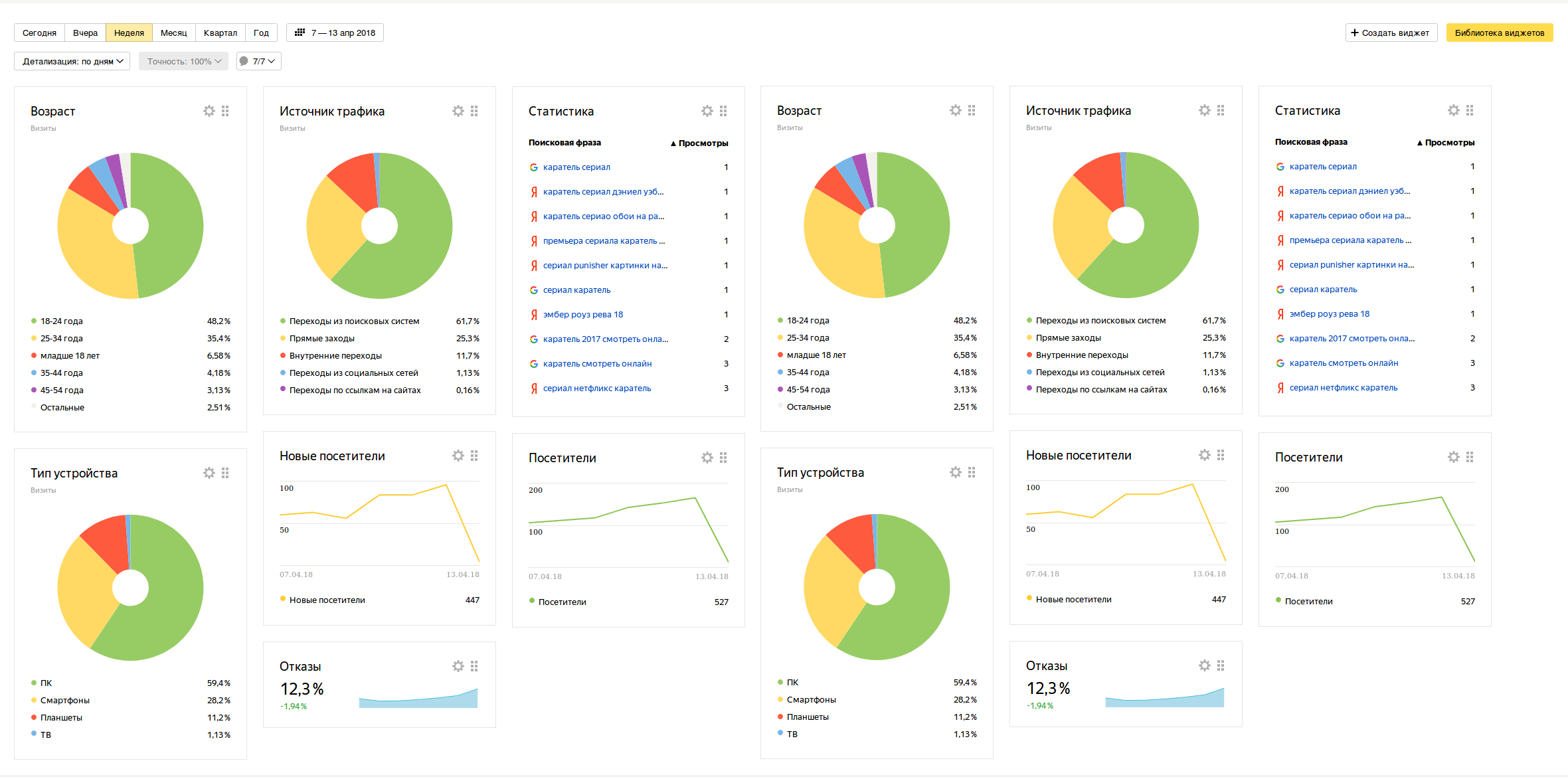Open gear settings on right Тип устройства widget
Viewport: 1568px width, 779px height.
point(956,472)
